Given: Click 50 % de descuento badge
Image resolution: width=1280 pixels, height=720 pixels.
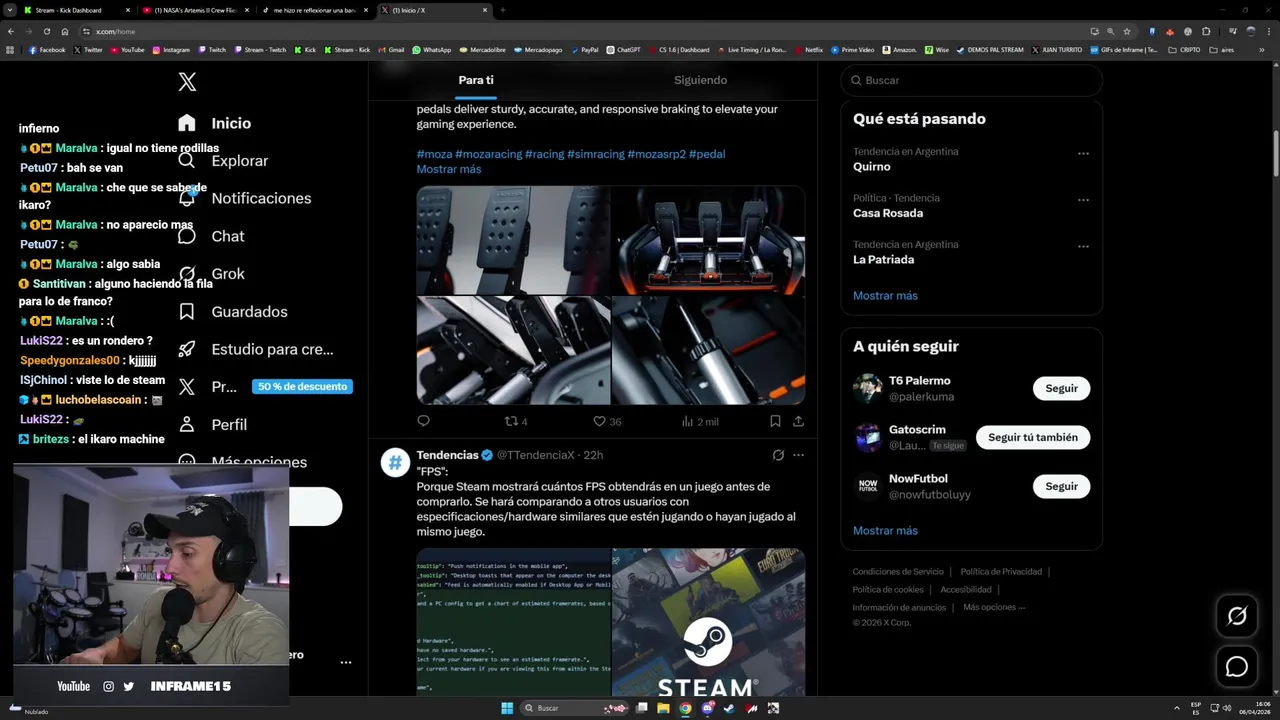Looking at the screenshot, I should tap(302, 387).
